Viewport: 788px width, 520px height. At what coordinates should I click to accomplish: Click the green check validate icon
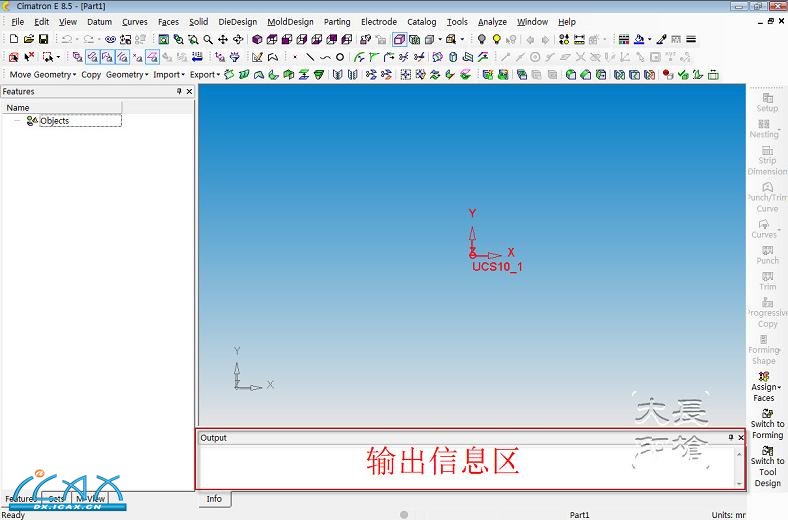pyautogui.click(x=683, y=75)
